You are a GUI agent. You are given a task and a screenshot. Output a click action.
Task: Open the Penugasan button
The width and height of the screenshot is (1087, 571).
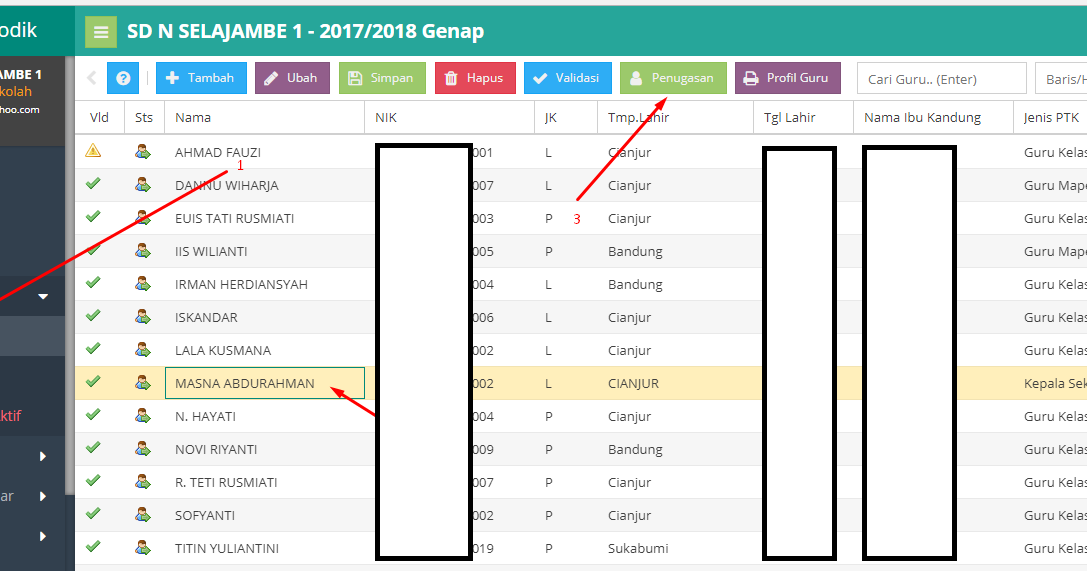673,78
